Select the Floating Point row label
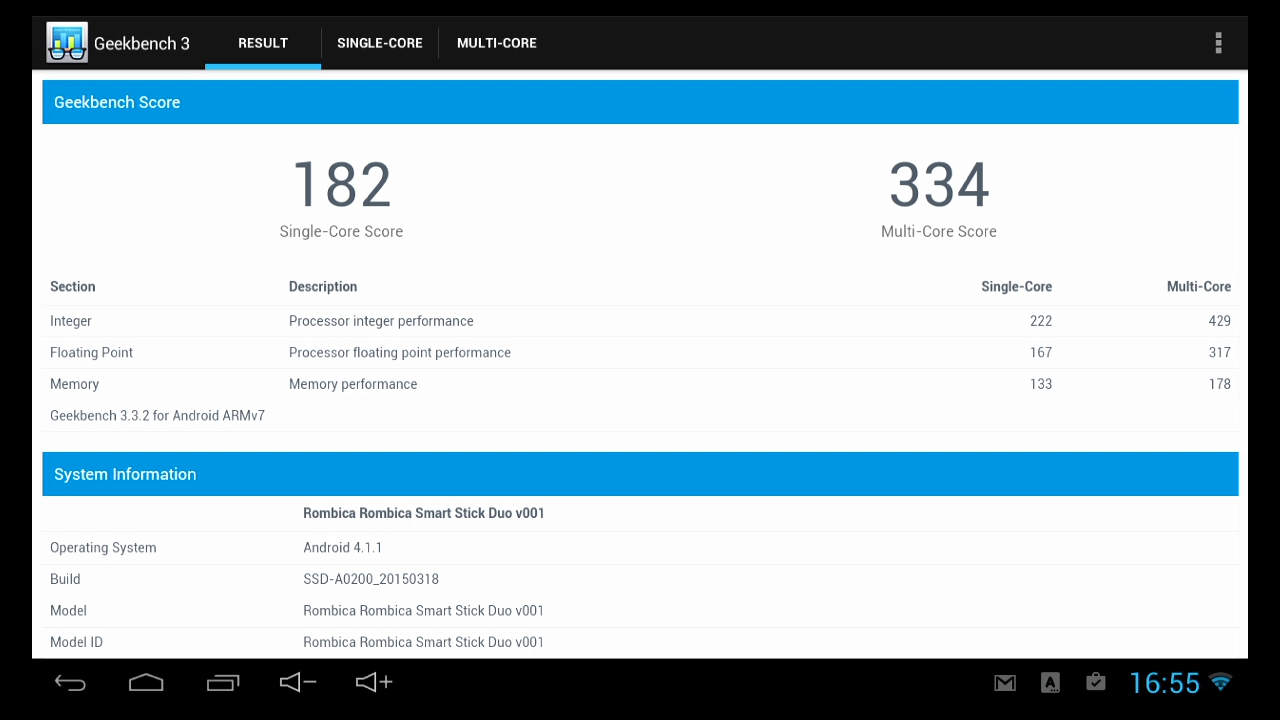The image size is (1280, 720). coord(91,352)
